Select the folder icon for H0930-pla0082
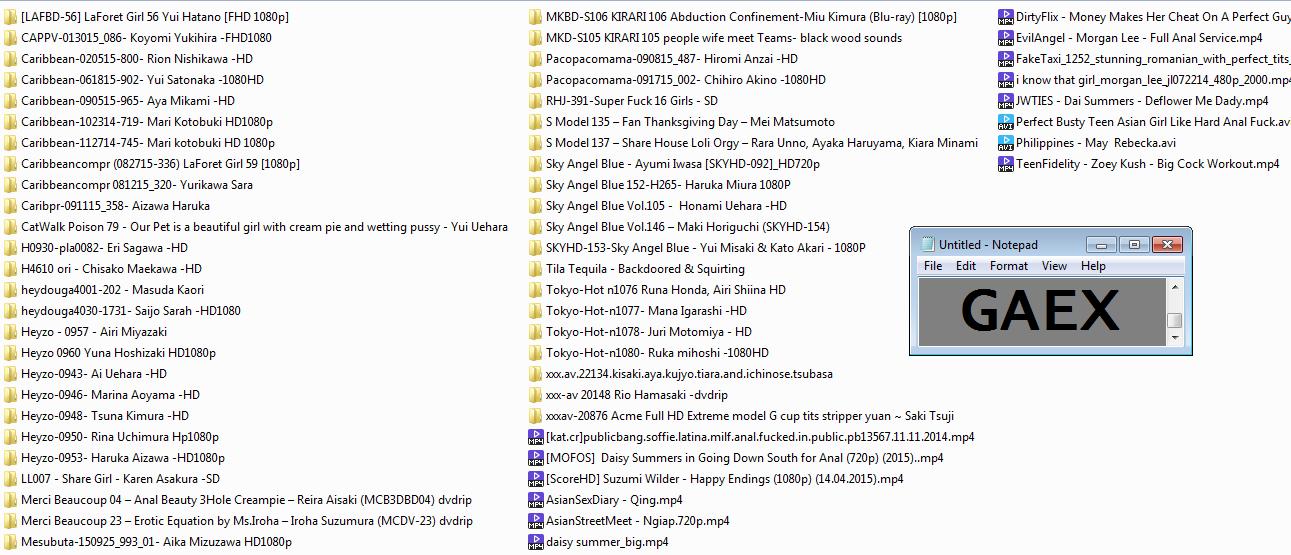This screenshot has height=555, width=1291. click(10, 248)
